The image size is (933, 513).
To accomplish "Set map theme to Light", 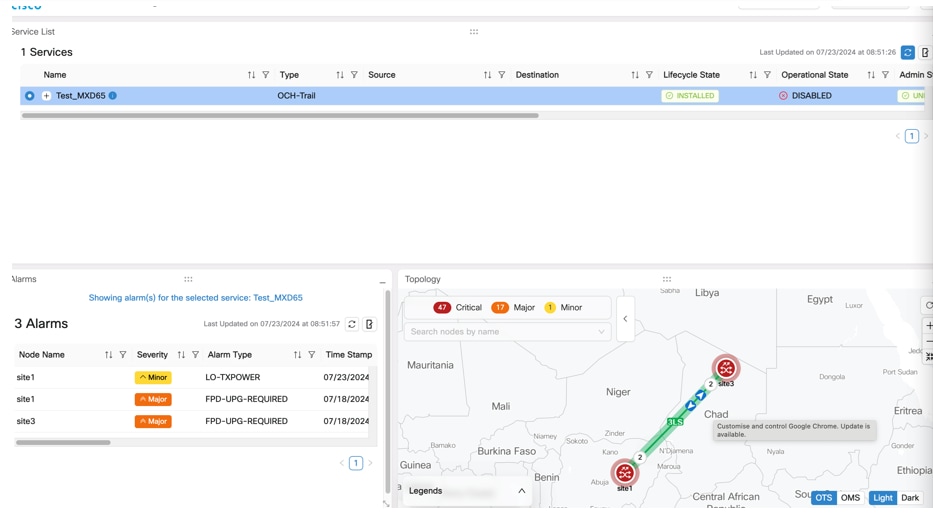I will (x=883, y=498).
